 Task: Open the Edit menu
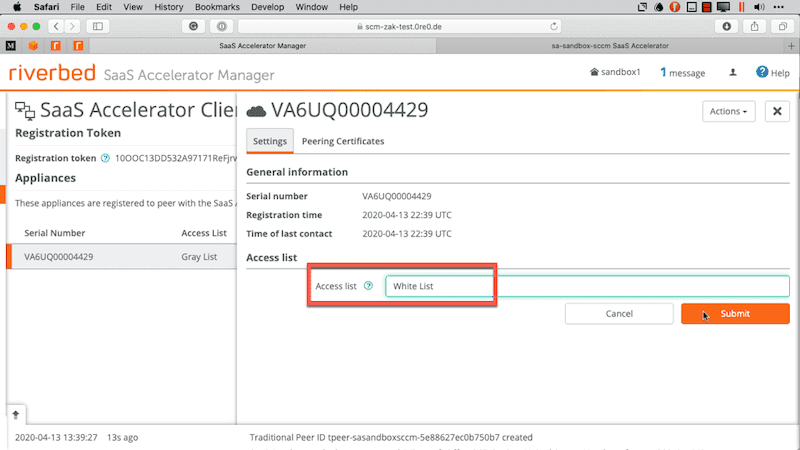point(104,7)
